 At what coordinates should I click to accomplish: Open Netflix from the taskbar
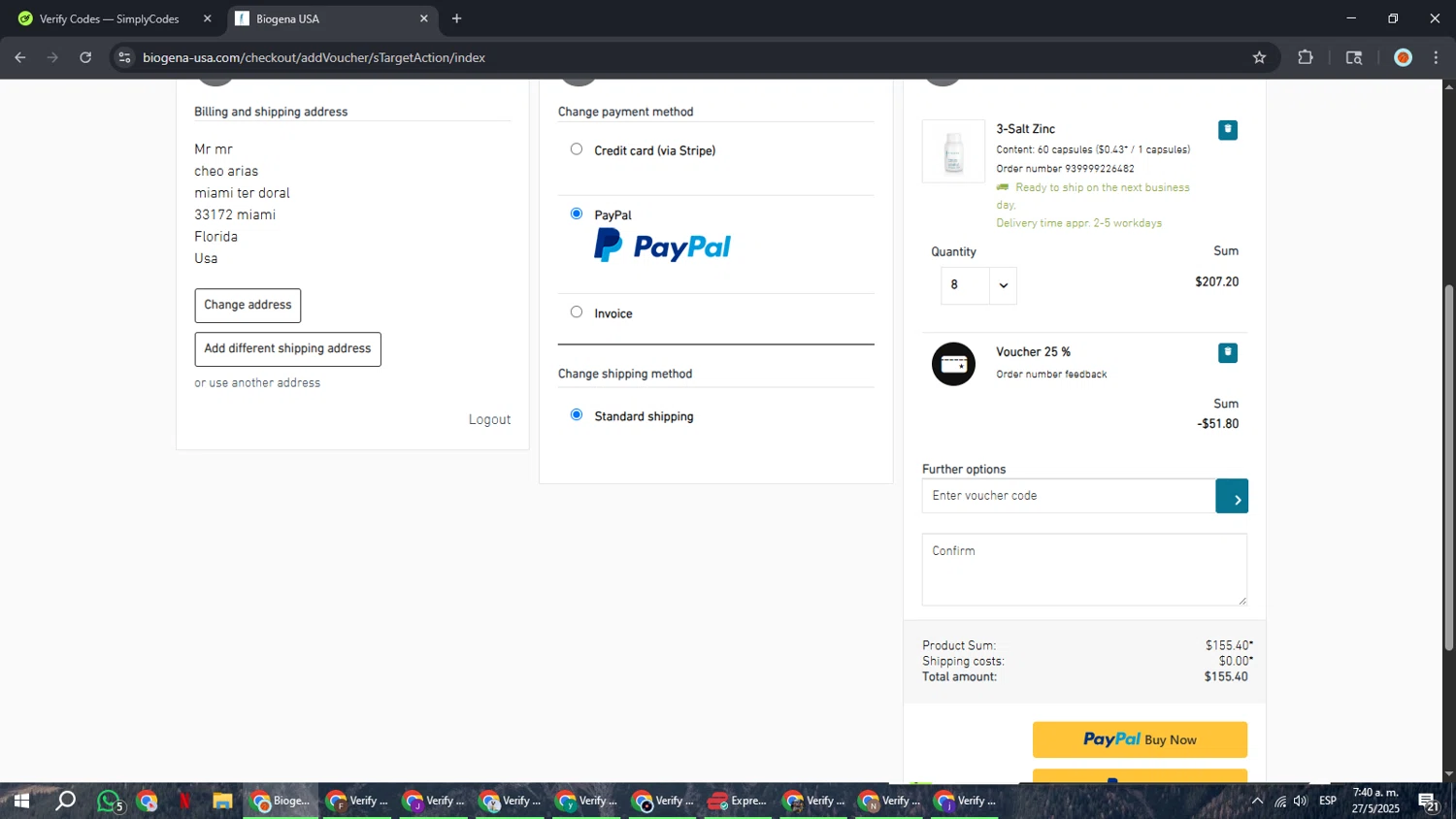pyautogui.click(x=184, y=802)
